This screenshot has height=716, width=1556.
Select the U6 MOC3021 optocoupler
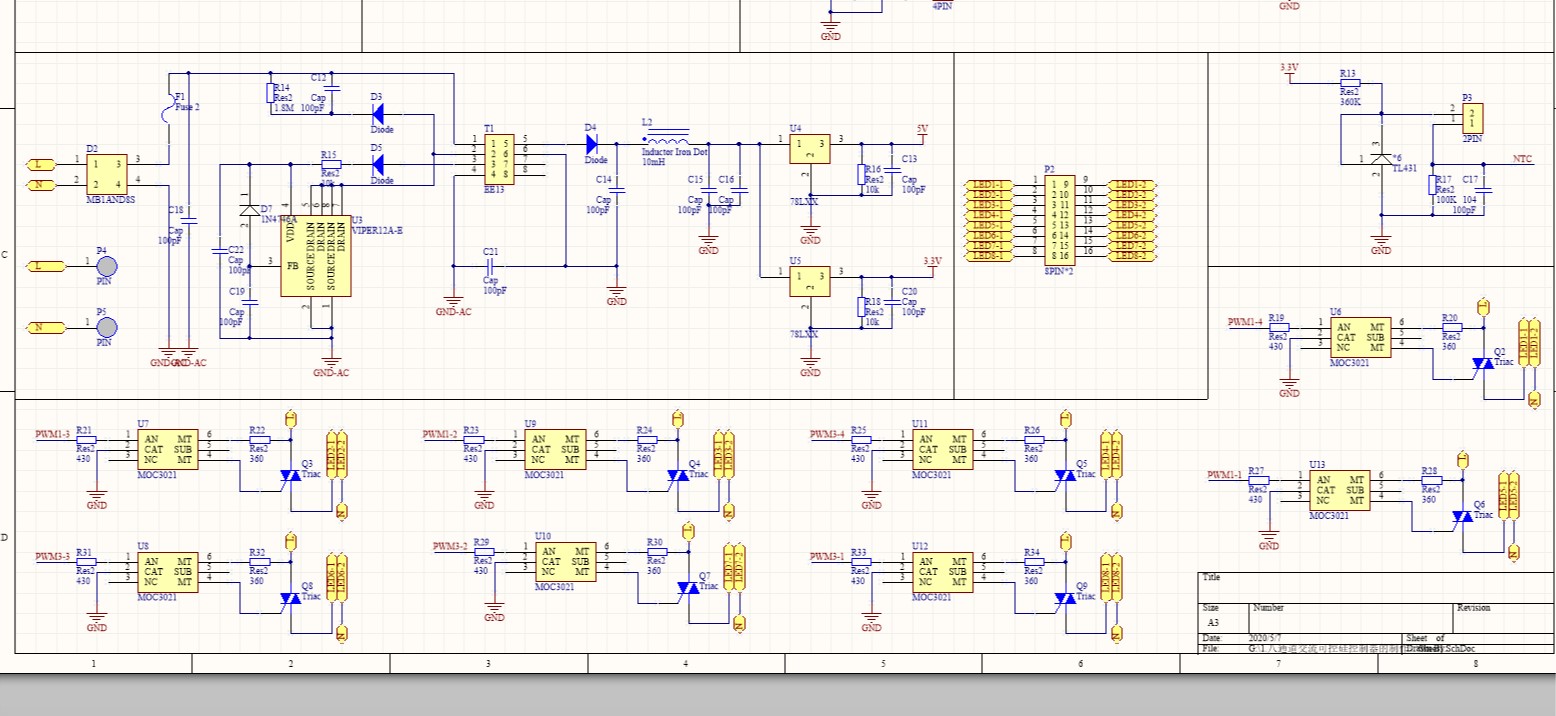pyautogui.click(x=1360, y=336)
